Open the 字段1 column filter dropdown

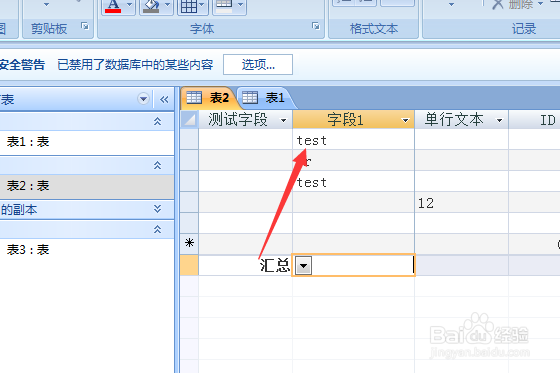pos(405,120)
